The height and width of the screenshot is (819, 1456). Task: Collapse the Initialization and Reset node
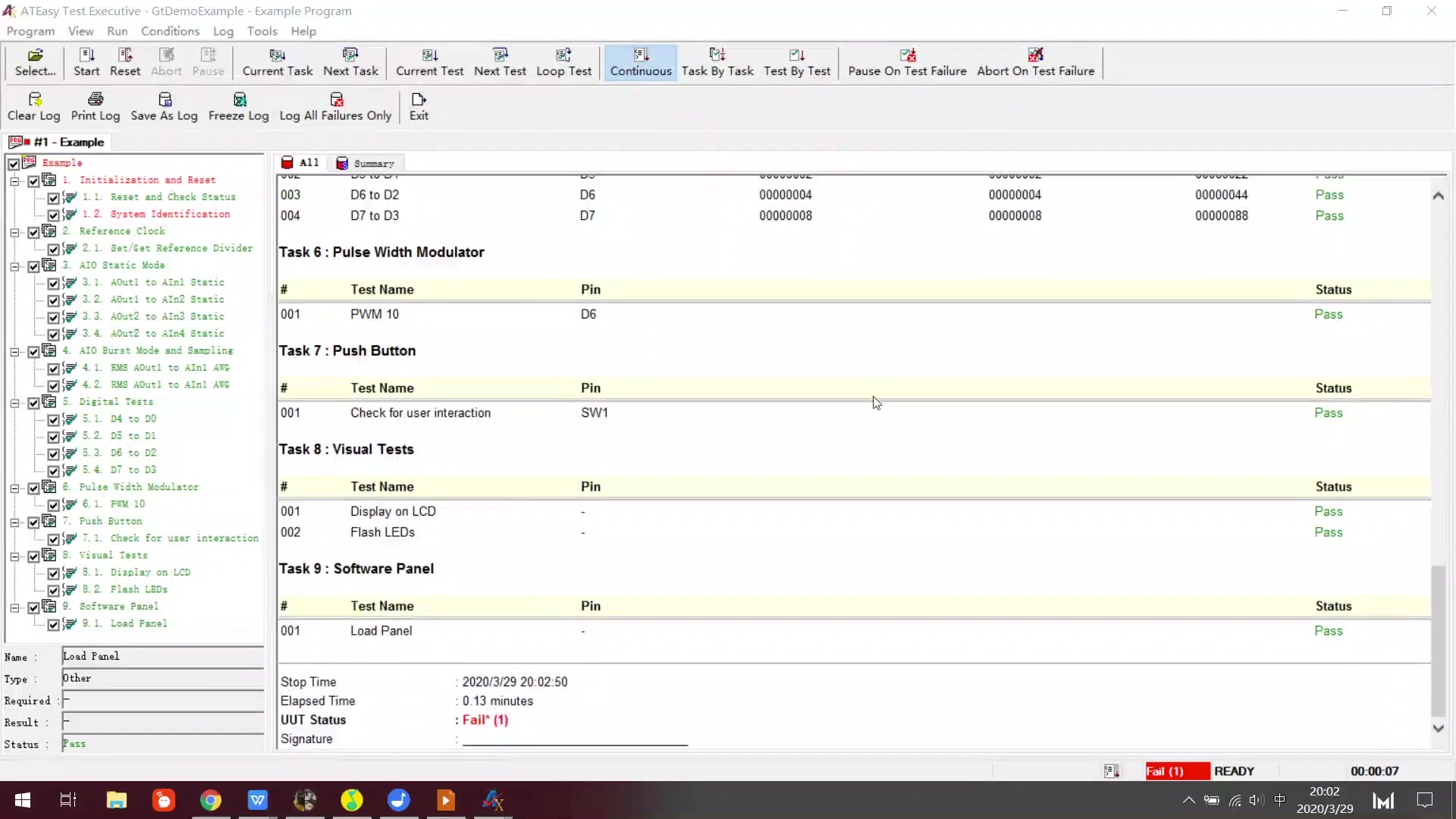(14, 181)
